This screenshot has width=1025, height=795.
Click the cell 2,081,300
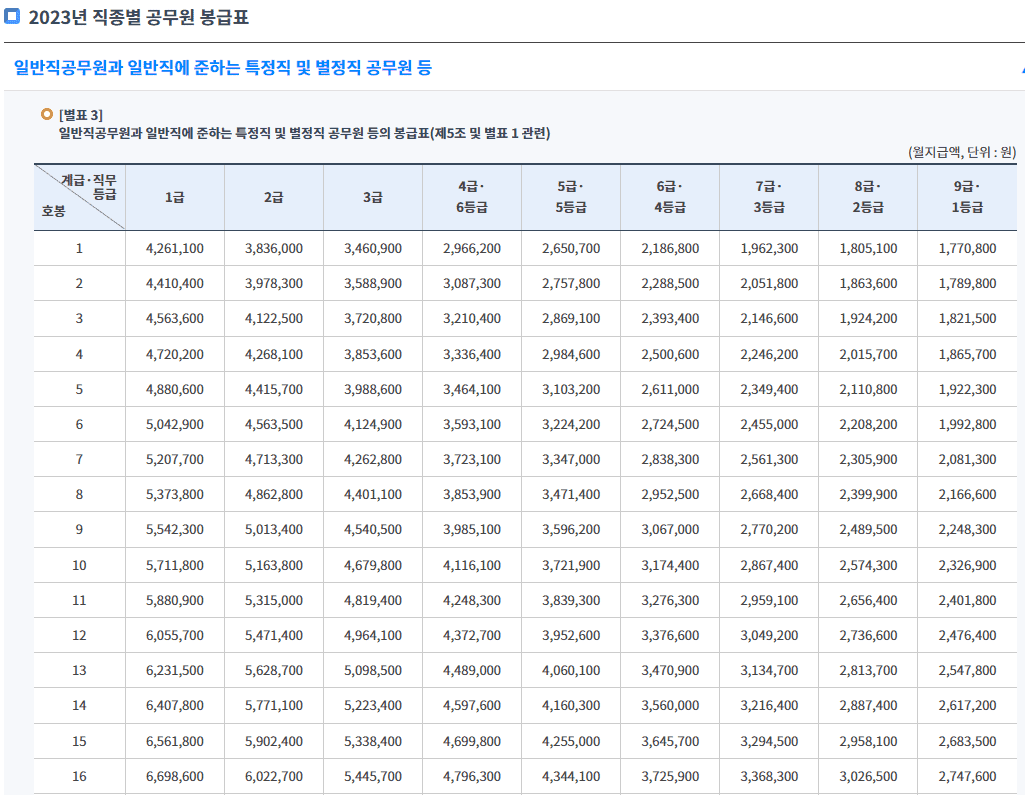pos(967,460)
